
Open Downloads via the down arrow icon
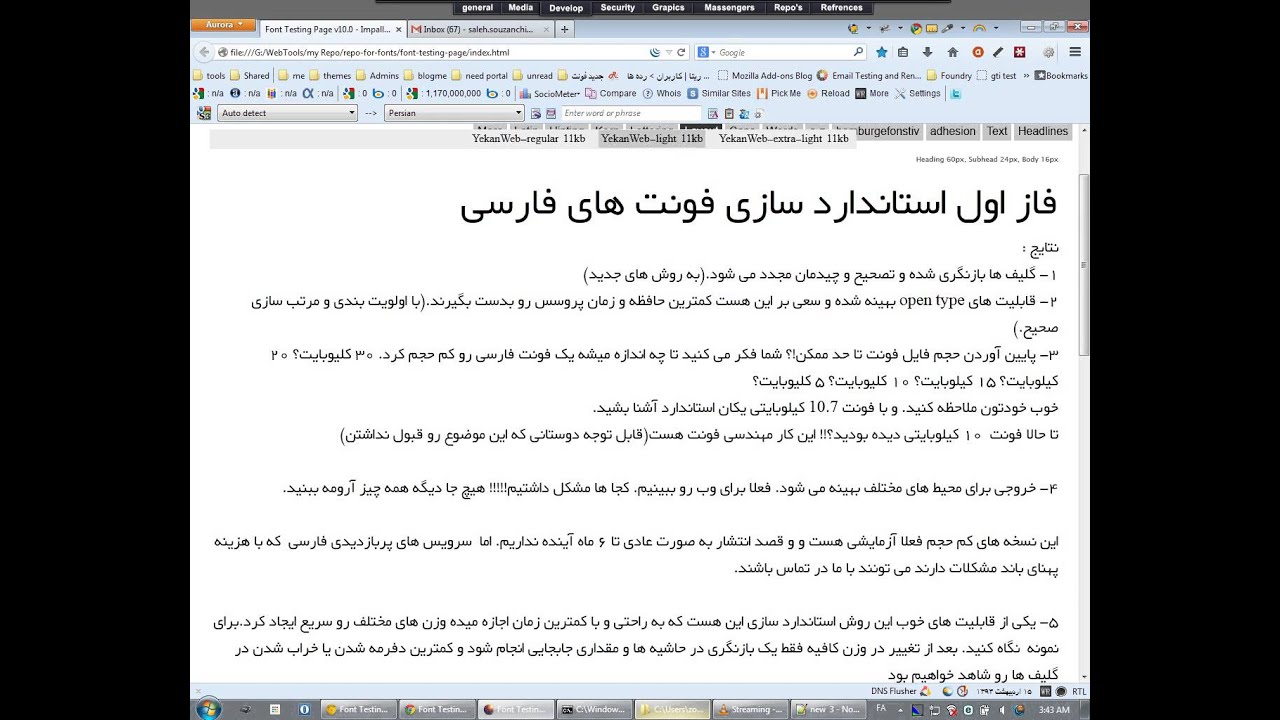coord(928,52)
